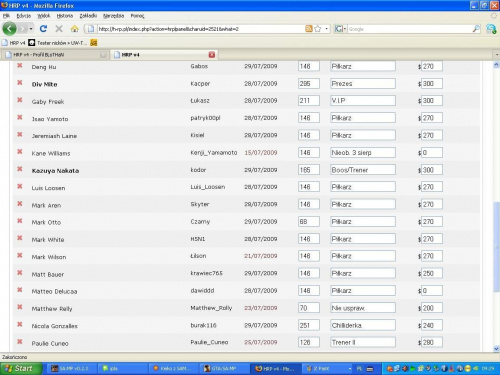This screenshot has height=375, width=500.
Task: Remove Mark Otto via red X
Action: pyautogui.click(x=20, y=221)
